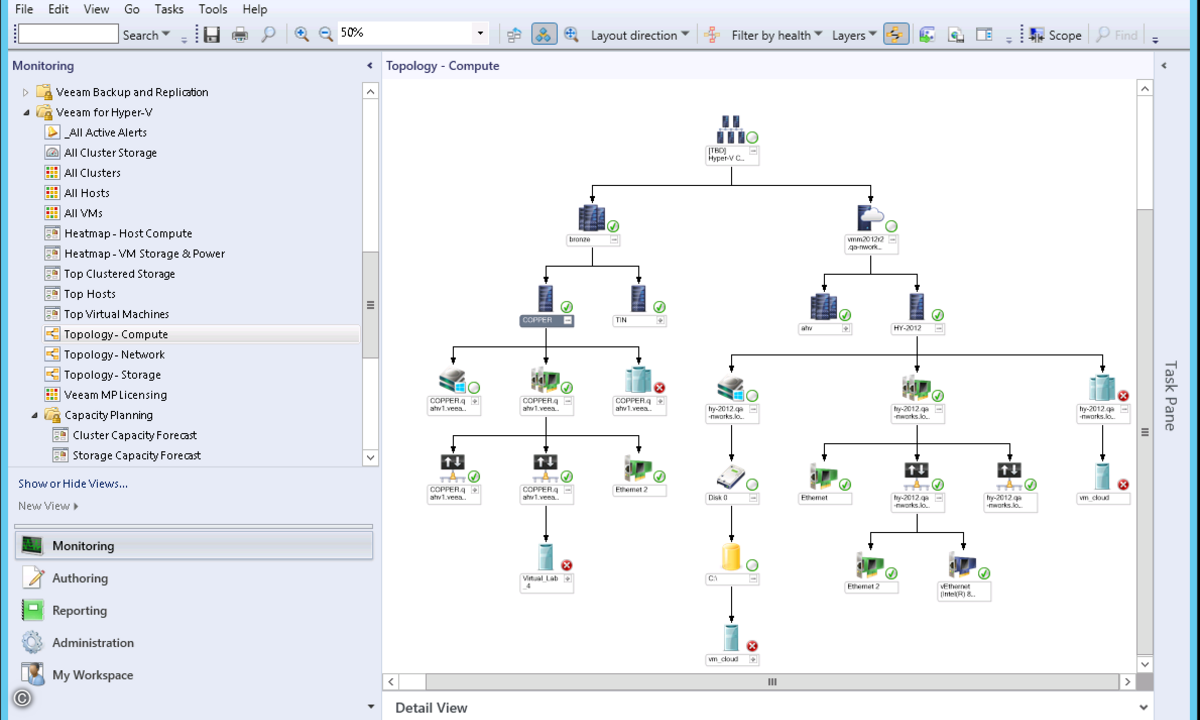The height and width of the screenshot is (720, 1200).
Task: Click Show or Hide Views link
Action: pos(73,484)
